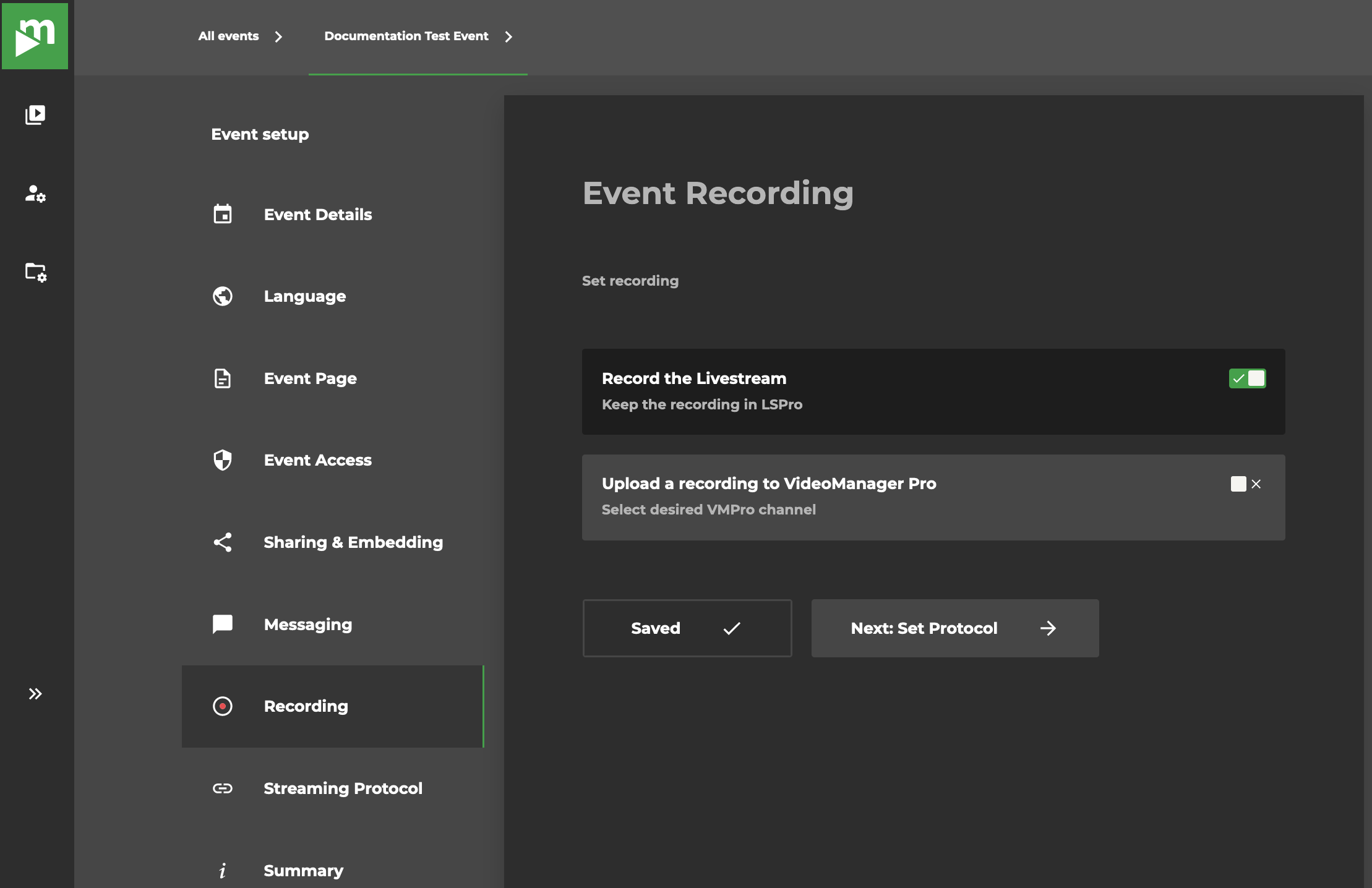Click the user management icon in sidebar
This screenshot has height=888, width=1372.
point(36,193)
